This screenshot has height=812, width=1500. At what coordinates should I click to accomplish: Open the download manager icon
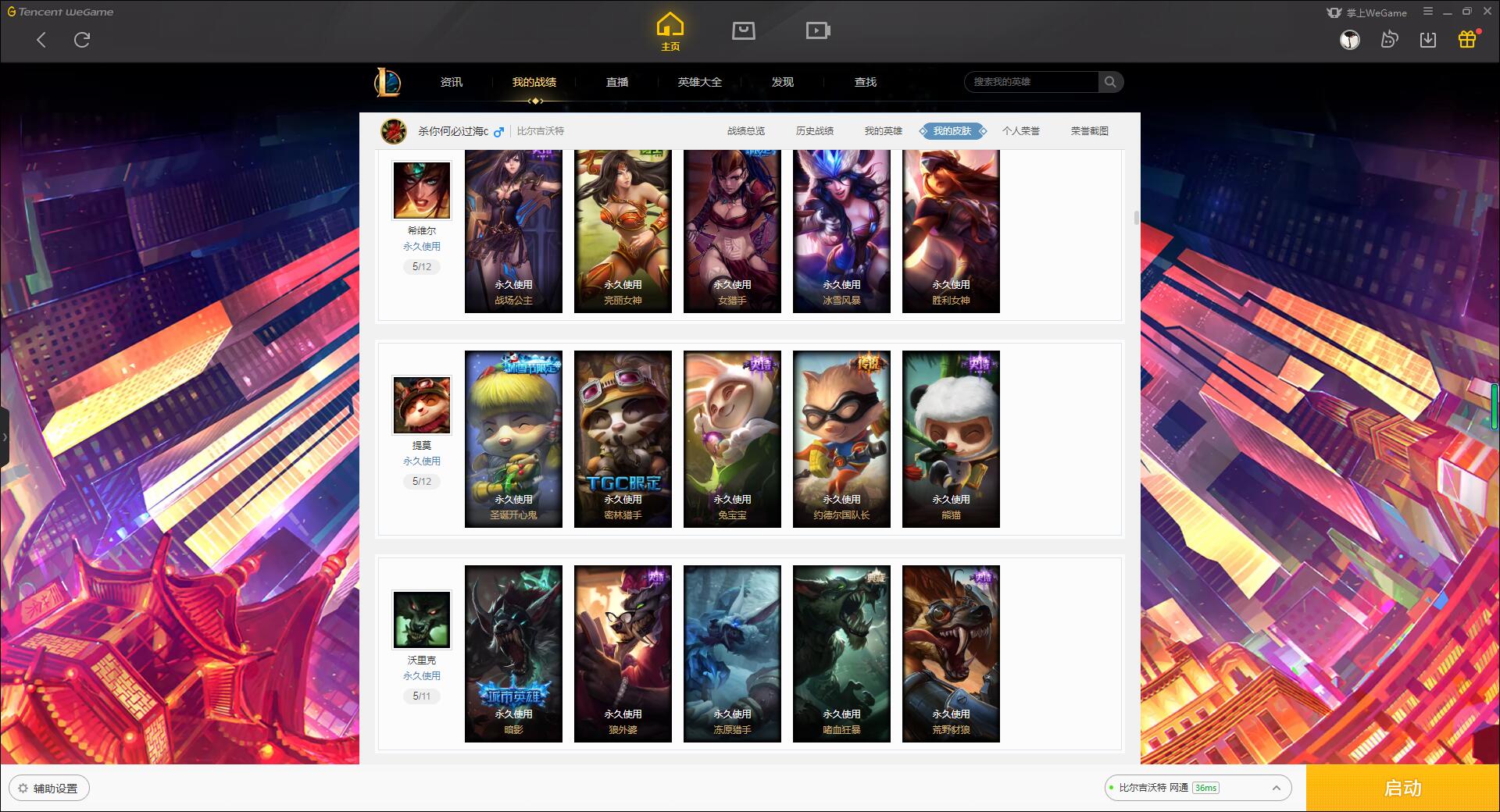coord(1428,39)
